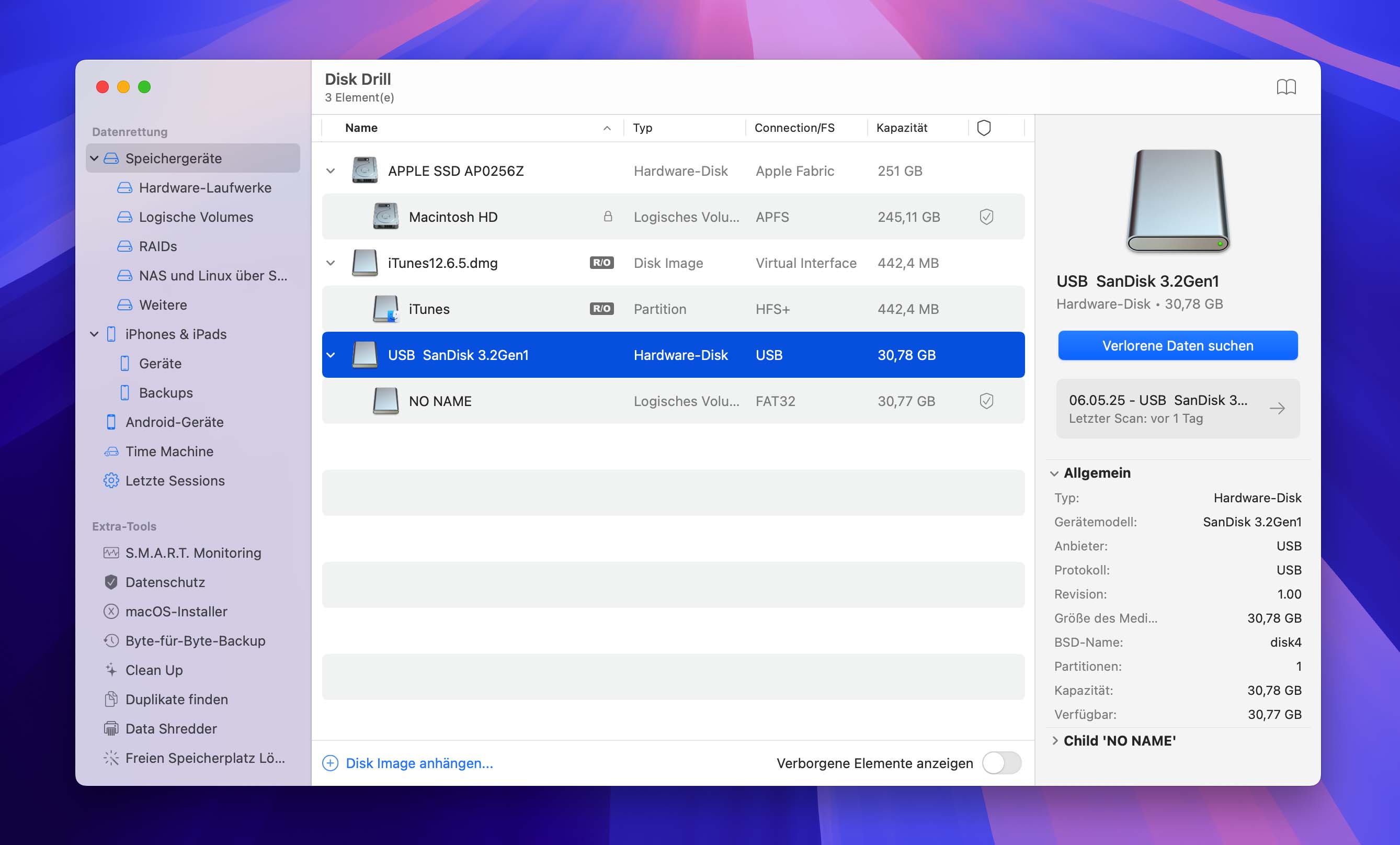
Task: Collapse APPLE SSD AP0256Z row
Action: point(331,171)
